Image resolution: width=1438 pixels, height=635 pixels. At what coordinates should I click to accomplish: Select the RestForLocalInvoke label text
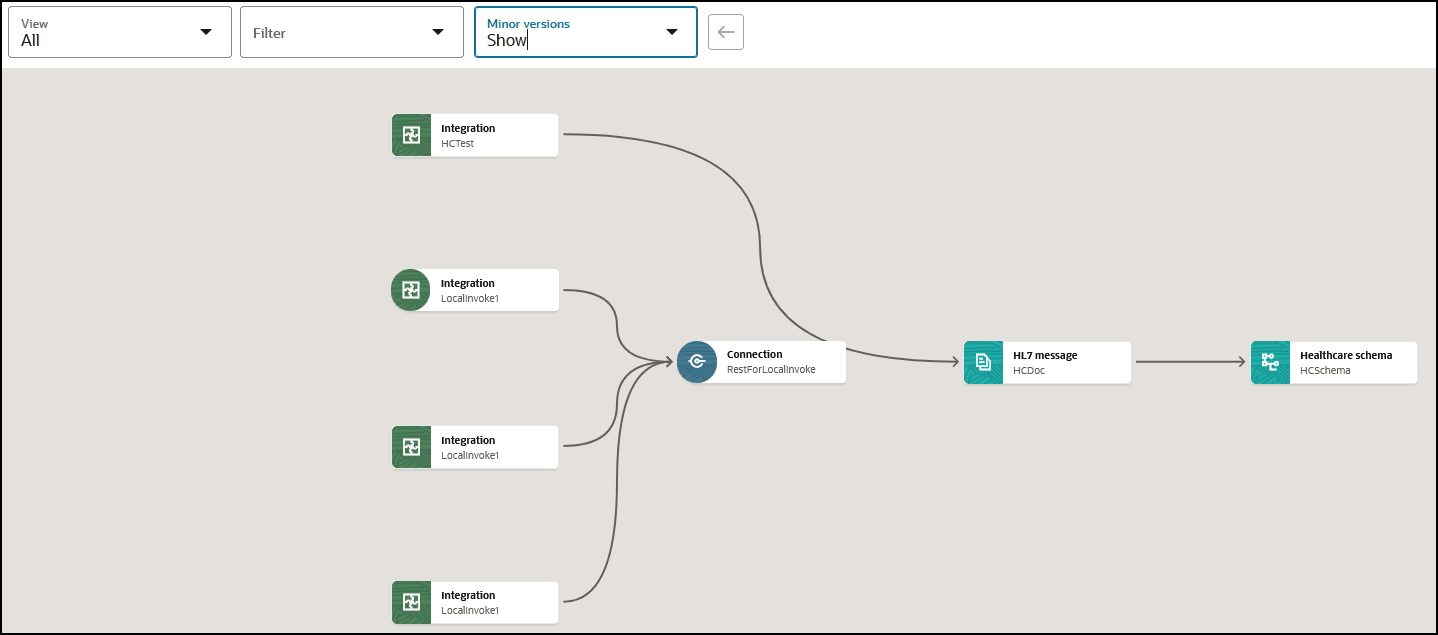point(771,369)
